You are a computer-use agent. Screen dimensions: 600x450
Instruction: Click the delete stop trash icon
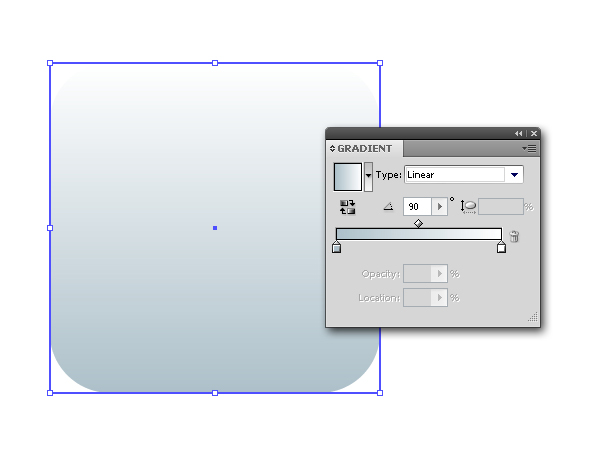click(x=514, y=236)
